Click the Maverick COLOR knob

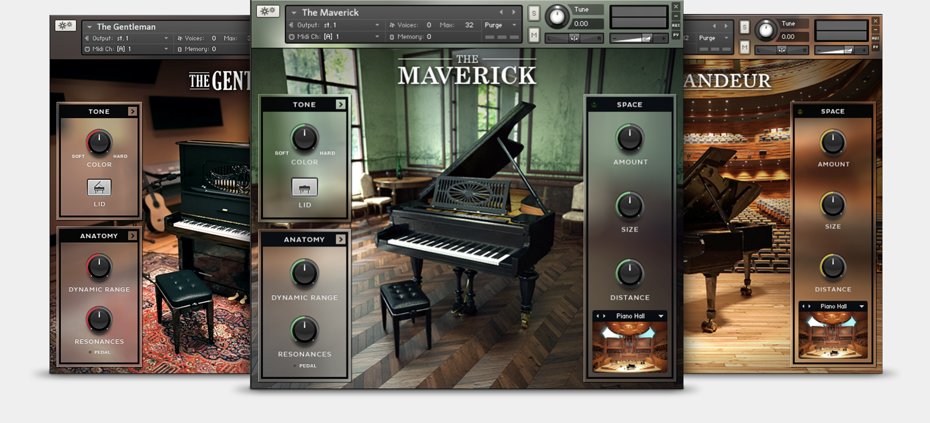[304, 139]
